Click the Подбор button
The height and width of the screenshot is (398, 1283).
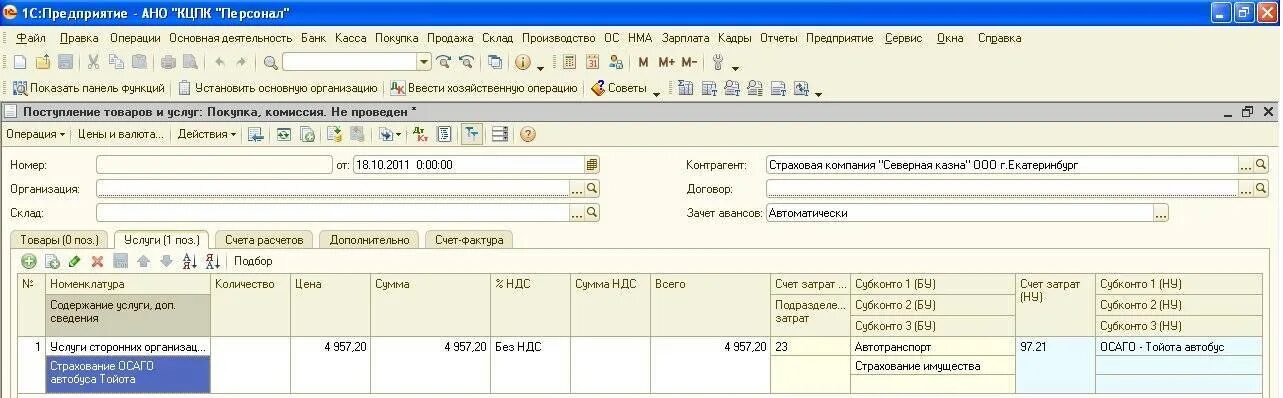pyautogui.click(x=253, y=261)
